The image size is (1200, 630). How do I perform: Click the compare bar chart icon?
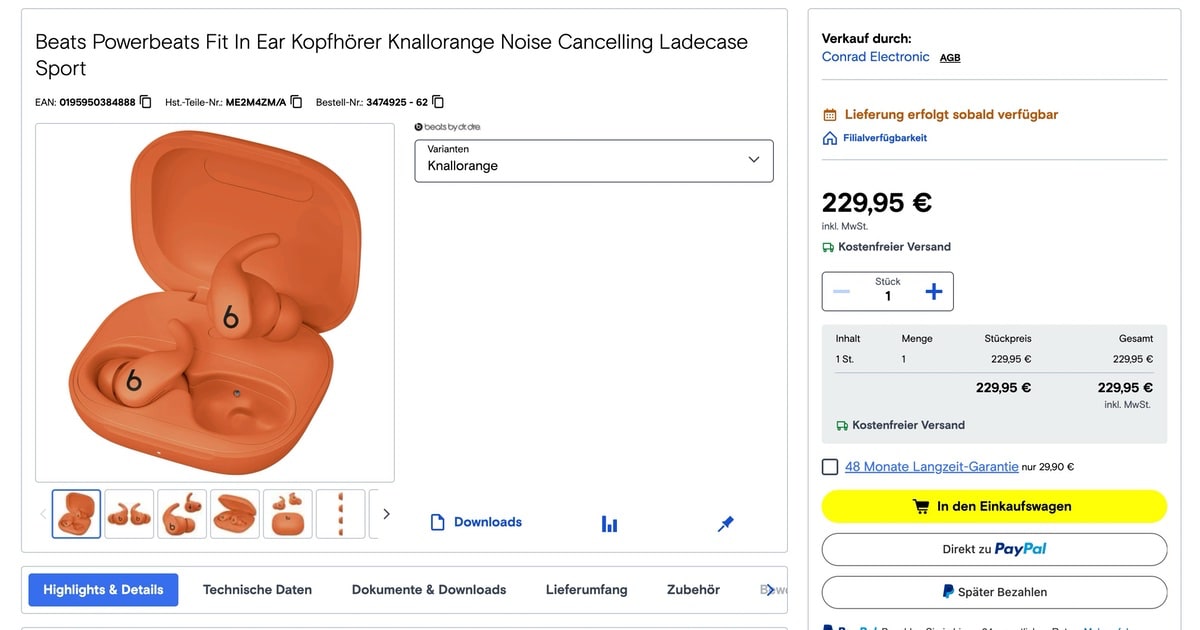(x=609, y=524)
